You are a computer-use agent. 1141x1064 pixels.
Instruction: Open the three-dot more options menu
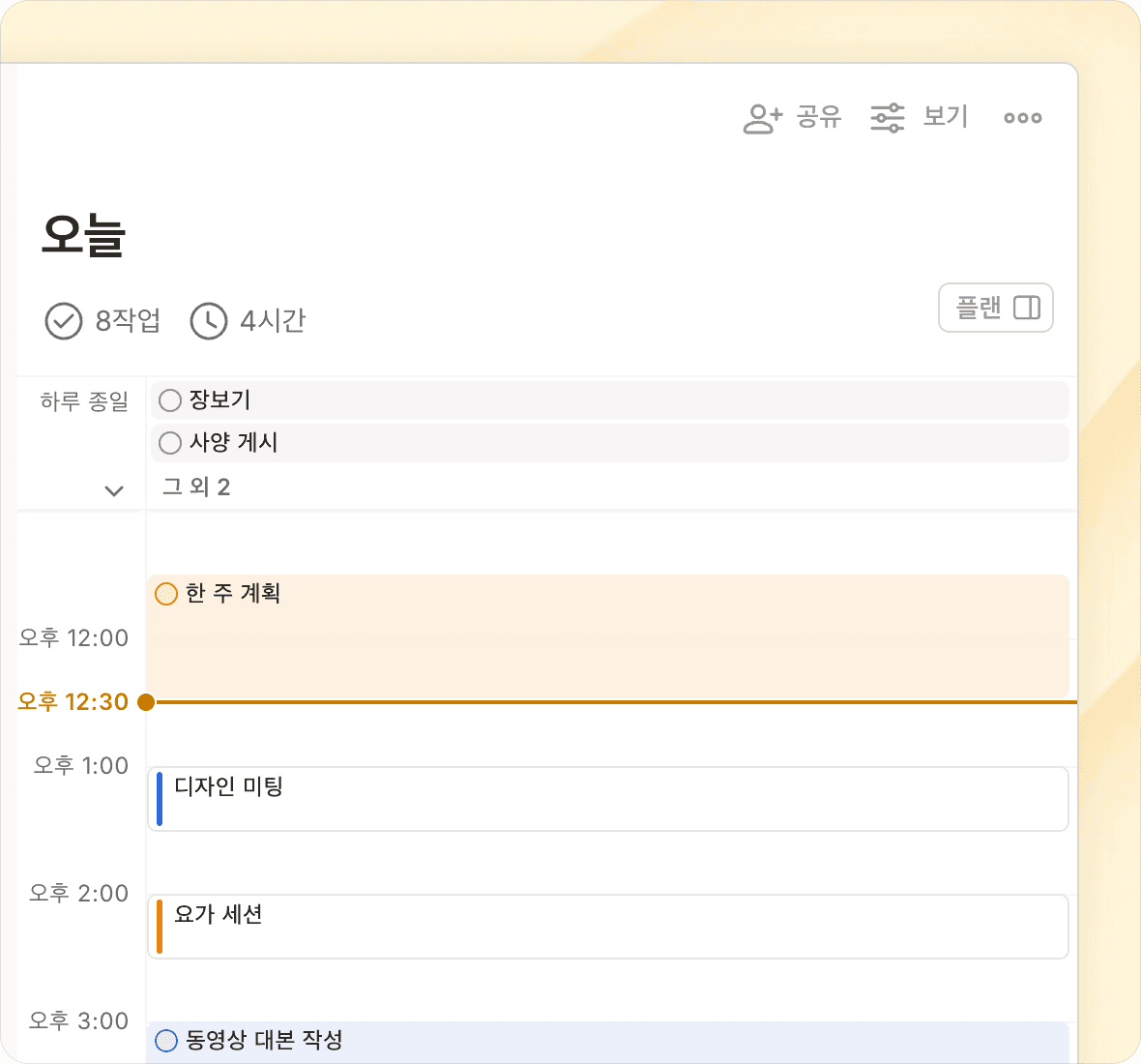coord(1022,118)
